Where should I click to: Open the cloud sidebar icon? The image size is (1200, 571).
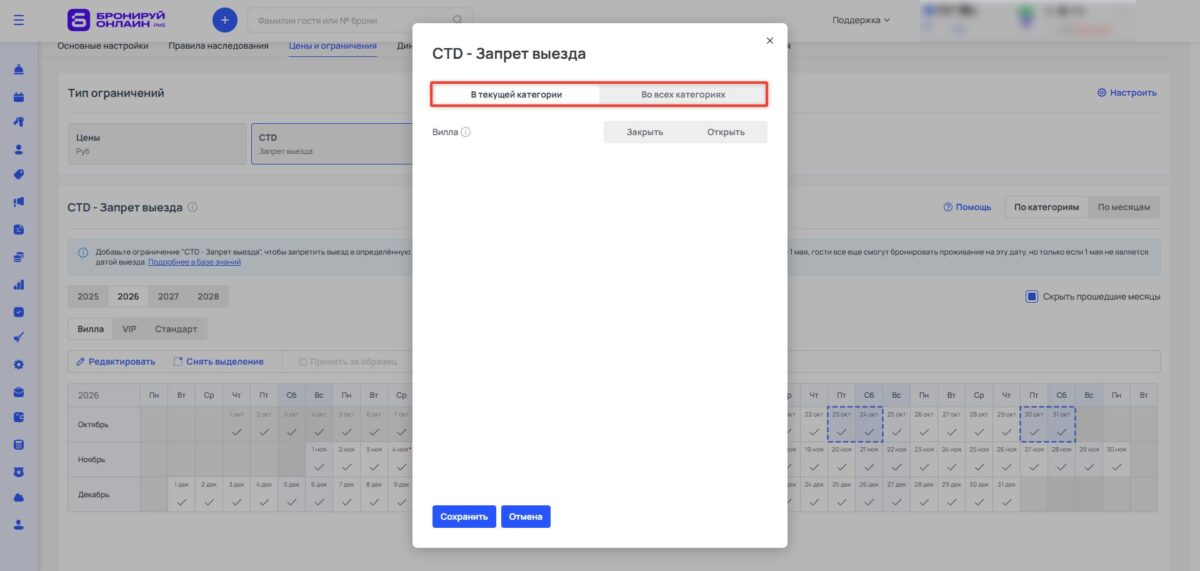(x=19, y=497)
